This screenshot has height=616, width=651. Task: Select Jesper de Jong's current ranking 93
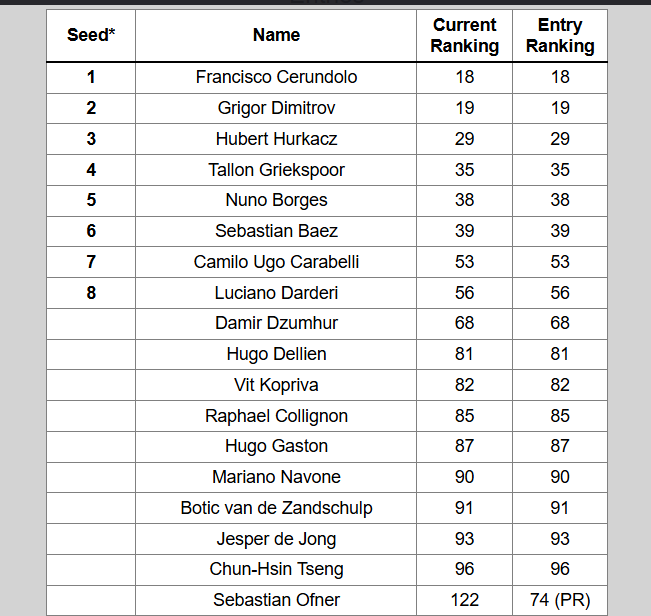(465, 539)
